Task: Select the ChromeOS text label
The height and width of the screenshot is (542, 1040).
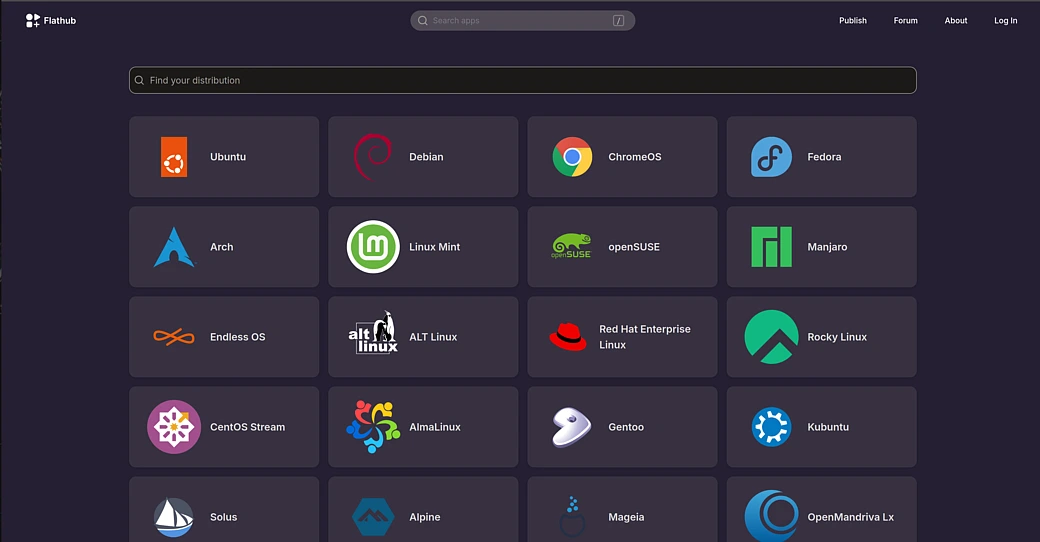Action: tap(635, 157)
